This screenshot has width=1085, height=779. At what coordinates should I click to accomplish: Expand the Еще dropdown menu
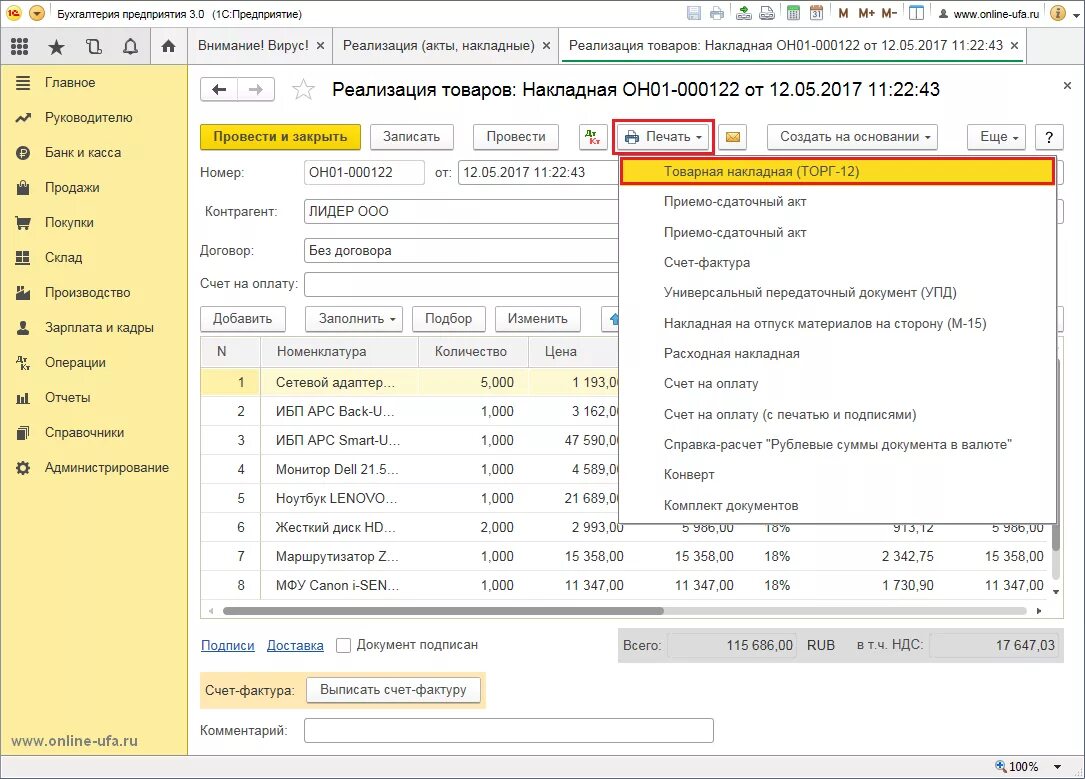coord(998,137)
